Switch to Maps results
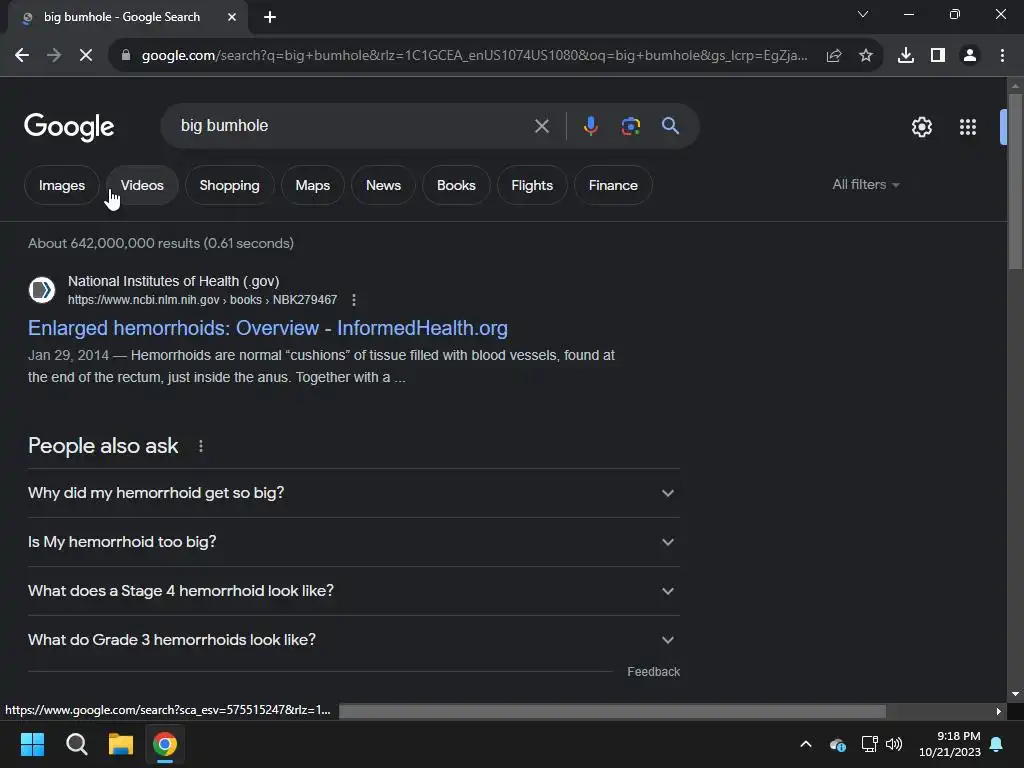1024x768 pixels. click(x=312, y=185)
